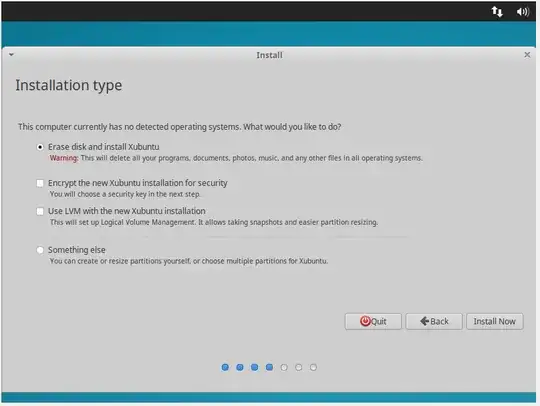Click the red Warning text line
This screenshot has height=406, width=540.
pos(236,158)
